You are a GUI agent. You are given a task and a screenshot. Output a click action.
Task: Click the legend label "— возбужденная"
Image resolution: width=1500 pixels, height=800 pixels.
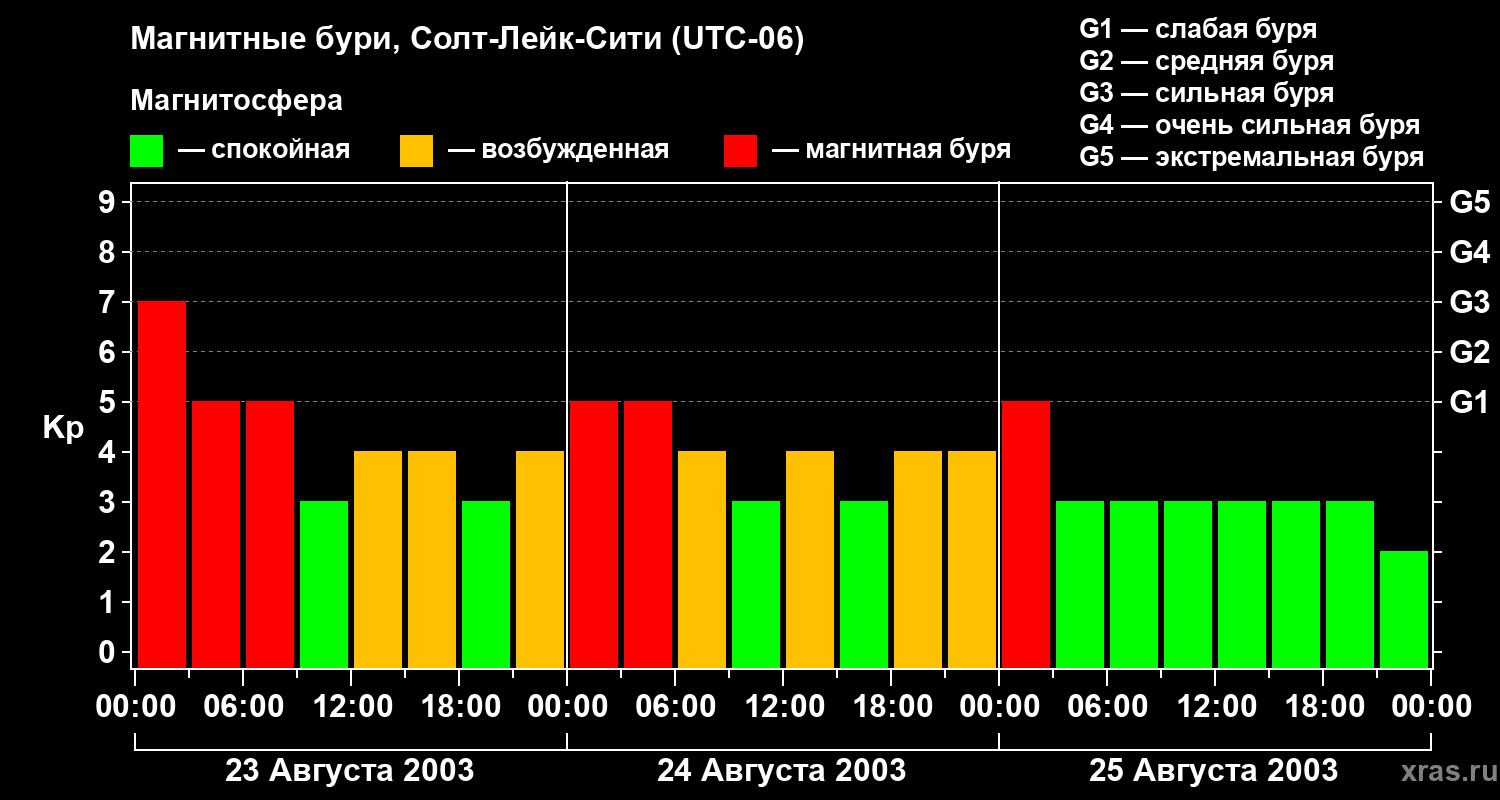coord(558,150)
